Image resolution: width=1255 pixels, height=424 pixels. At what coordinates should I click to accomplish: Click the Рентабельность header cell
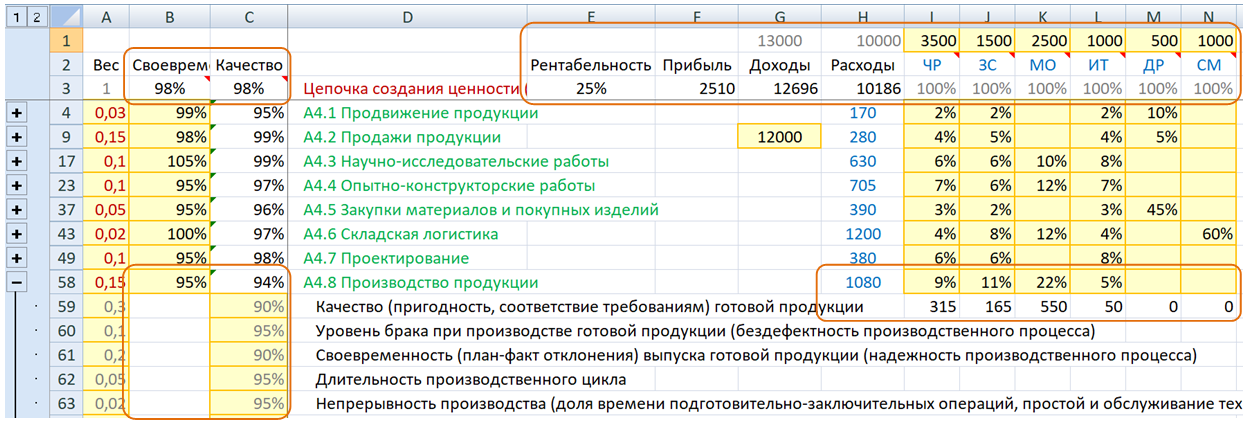click(x=591, y=65)
